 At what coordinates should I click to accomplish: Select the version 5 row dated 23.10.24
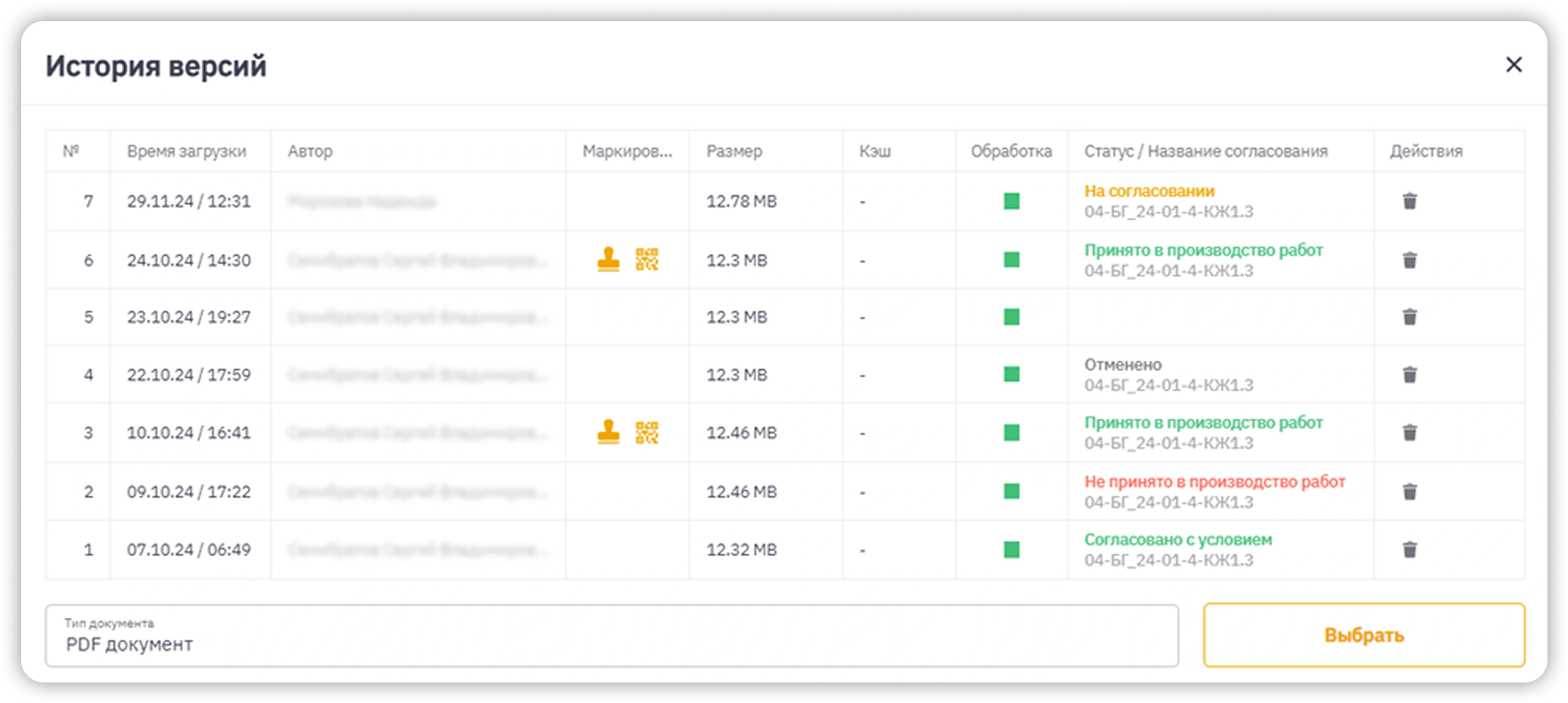click(189, 317)
